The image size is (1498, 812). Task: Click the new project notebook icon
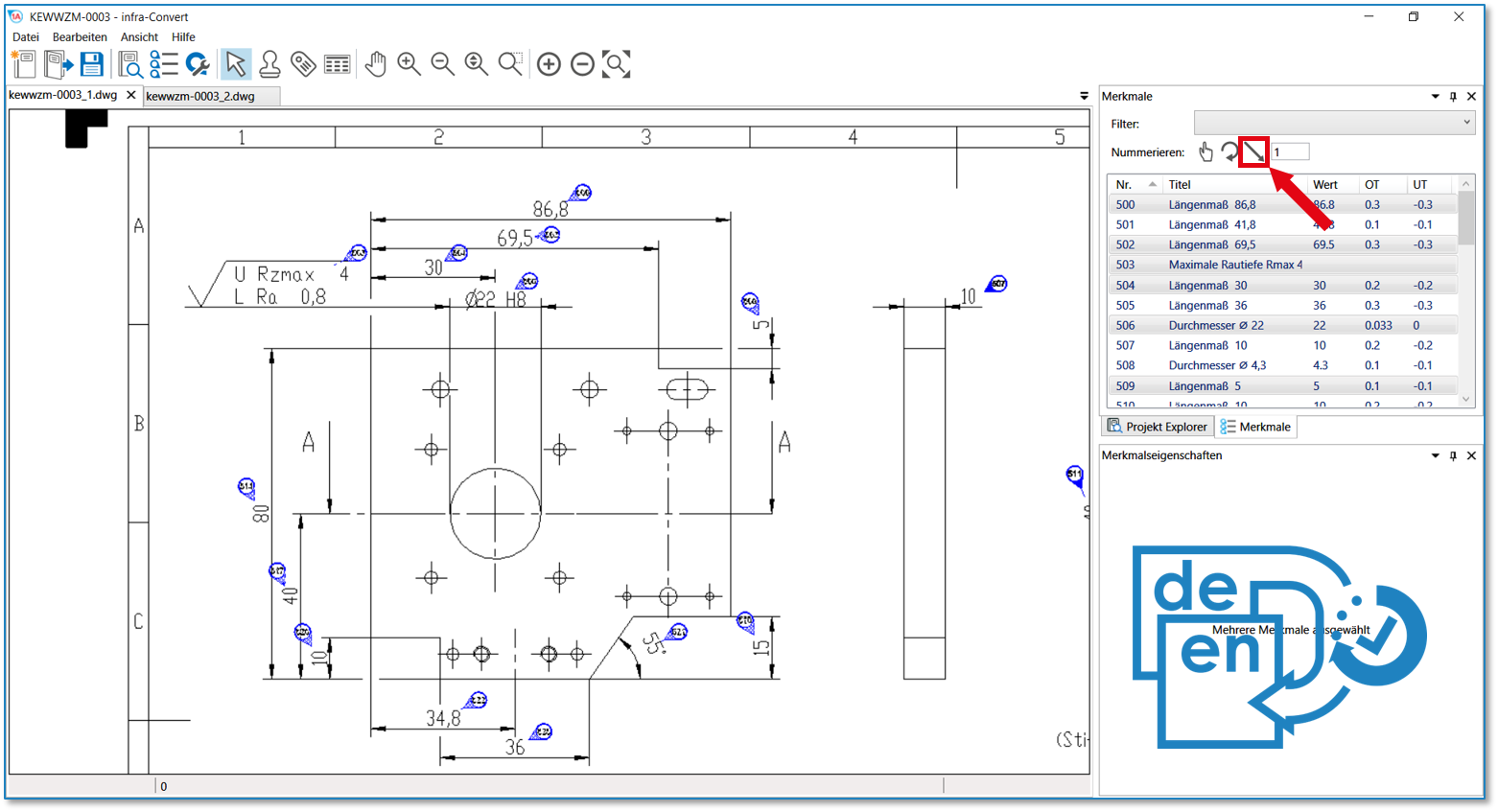pyautogui.click(x=23, y=64)
